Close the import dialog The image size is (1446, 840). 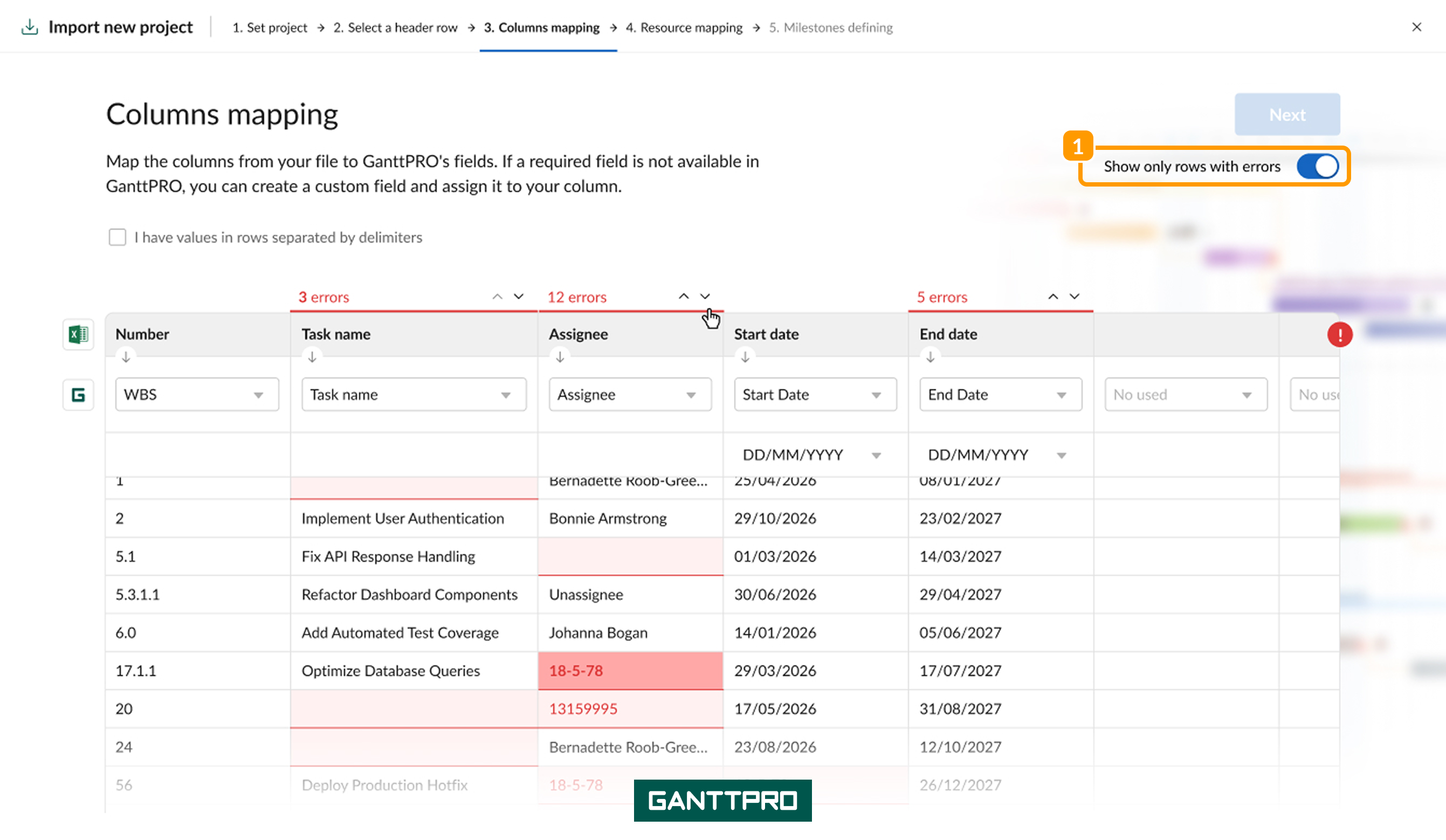tap(1416, 27)
